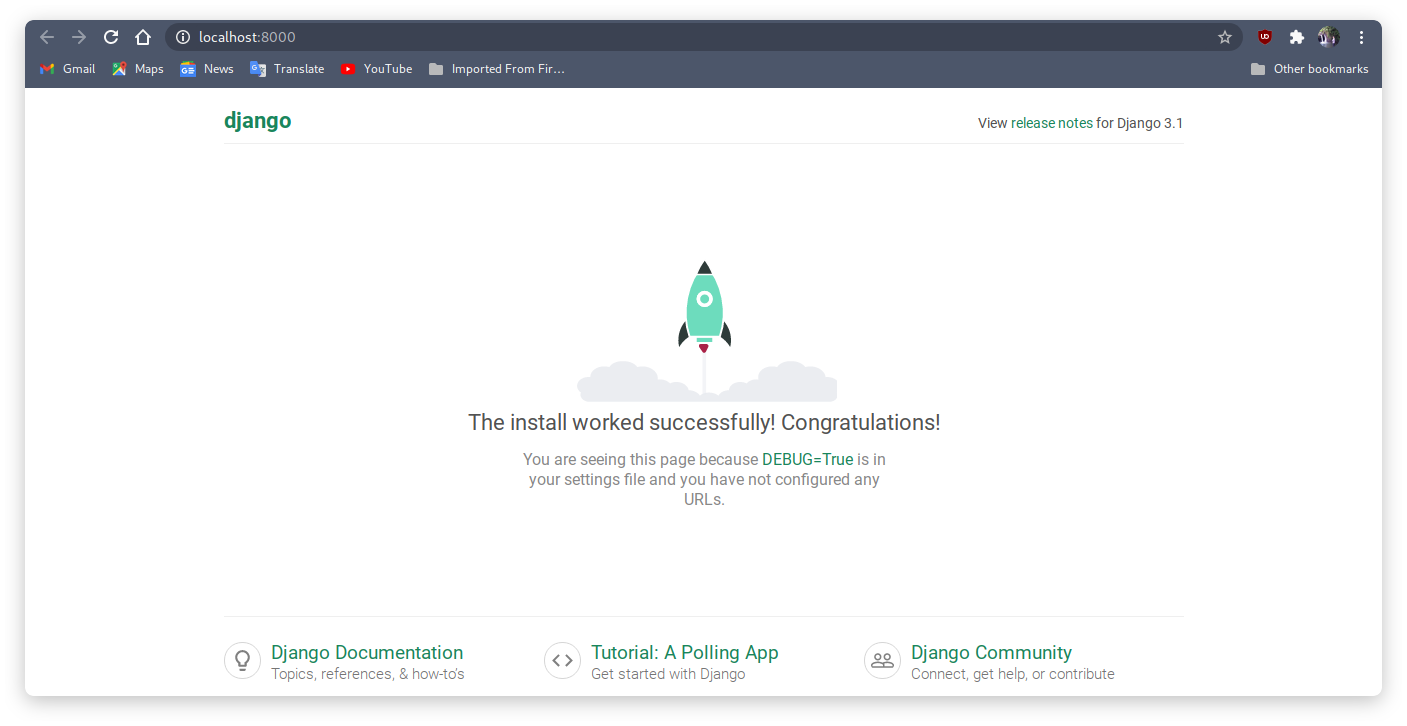1407x726 pixels.
Task: Open Tutorial: A Polling App link
Action: pos(685,652)
